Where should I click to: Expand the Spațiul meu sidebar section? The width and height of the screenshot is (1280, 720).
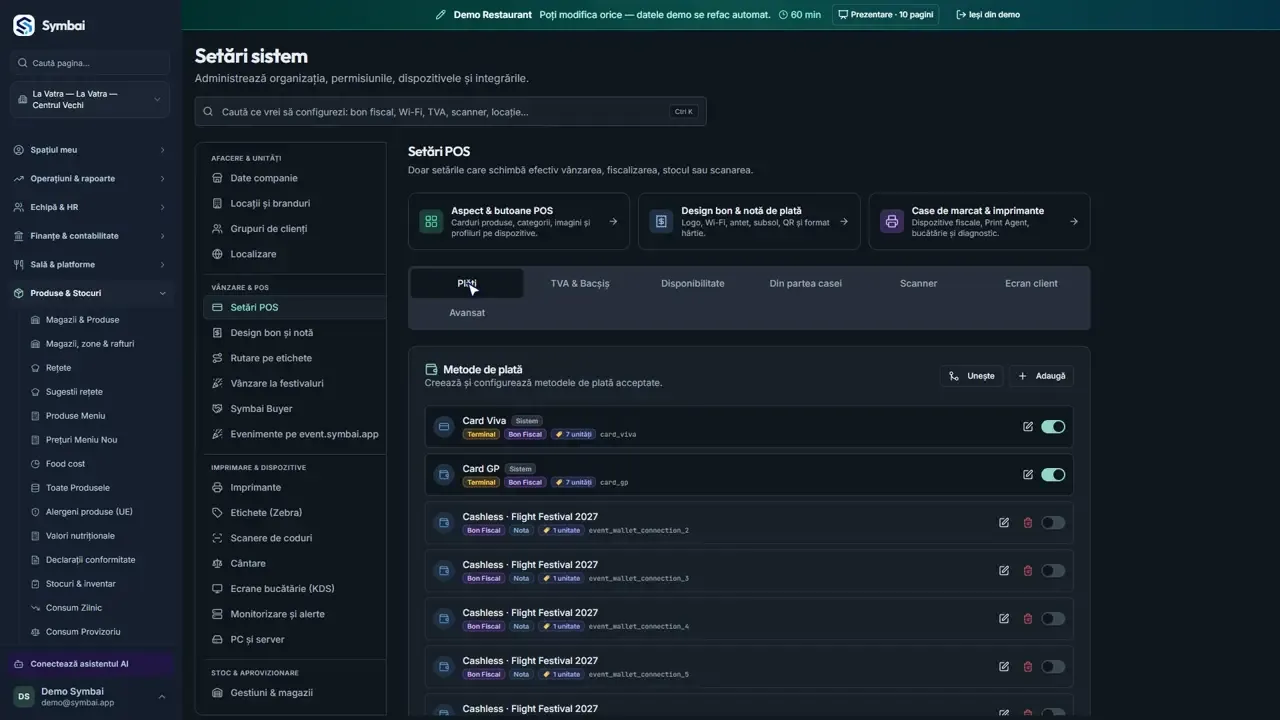click(x=90, y=150)
